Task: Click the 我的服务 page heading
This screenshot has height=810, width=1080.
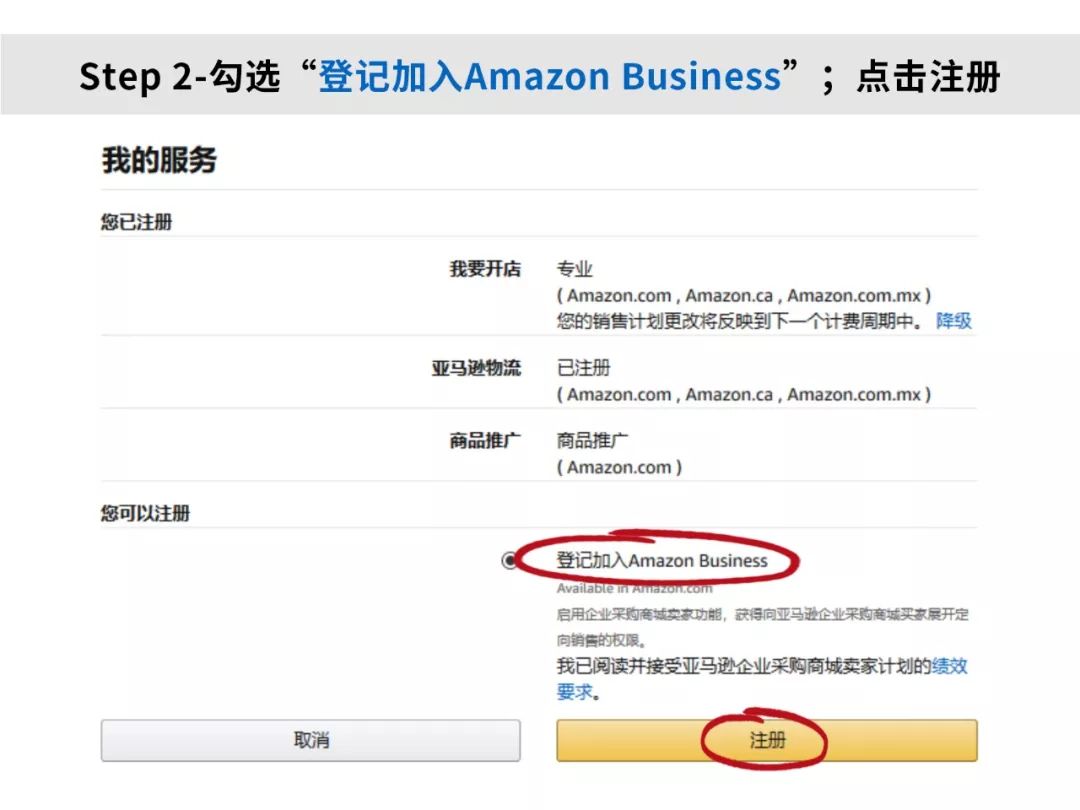Action: tap(159, 160)
